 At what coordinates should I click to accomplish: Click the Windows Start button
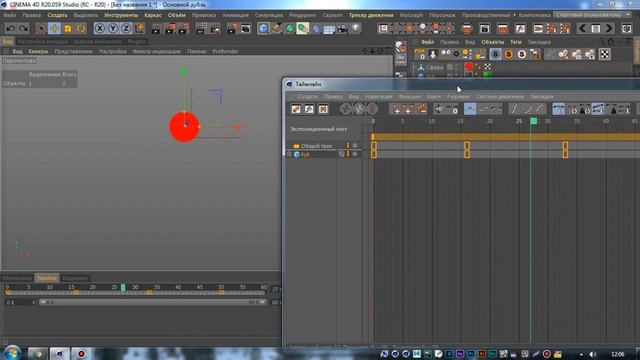[x=12, y=353]
